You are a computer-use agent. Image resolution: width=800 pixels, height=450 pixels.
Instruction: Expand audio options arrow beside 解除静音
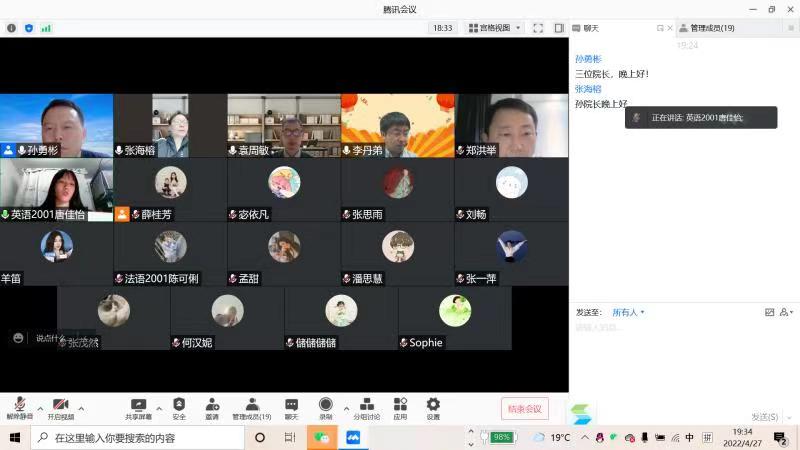pyautogui.click(x=40, y=408)
